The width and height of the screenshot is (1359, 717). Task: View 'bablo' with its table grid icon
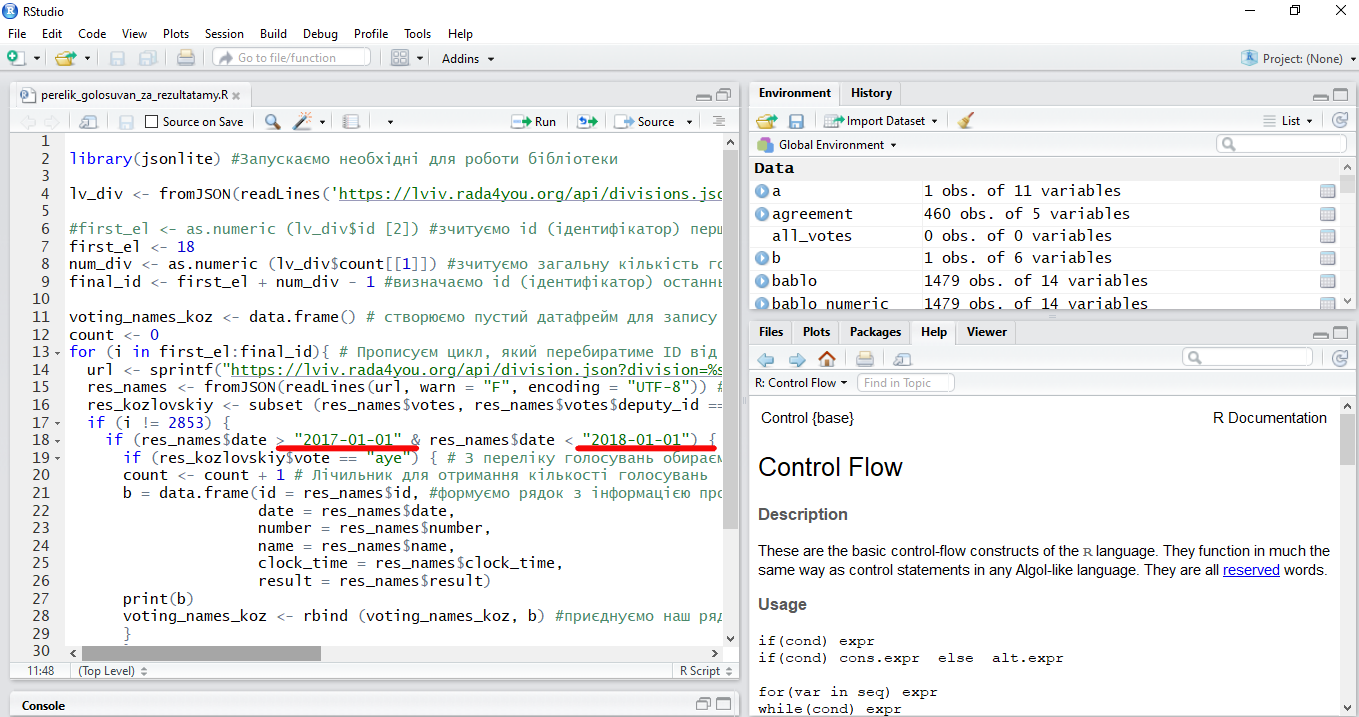1327,281
